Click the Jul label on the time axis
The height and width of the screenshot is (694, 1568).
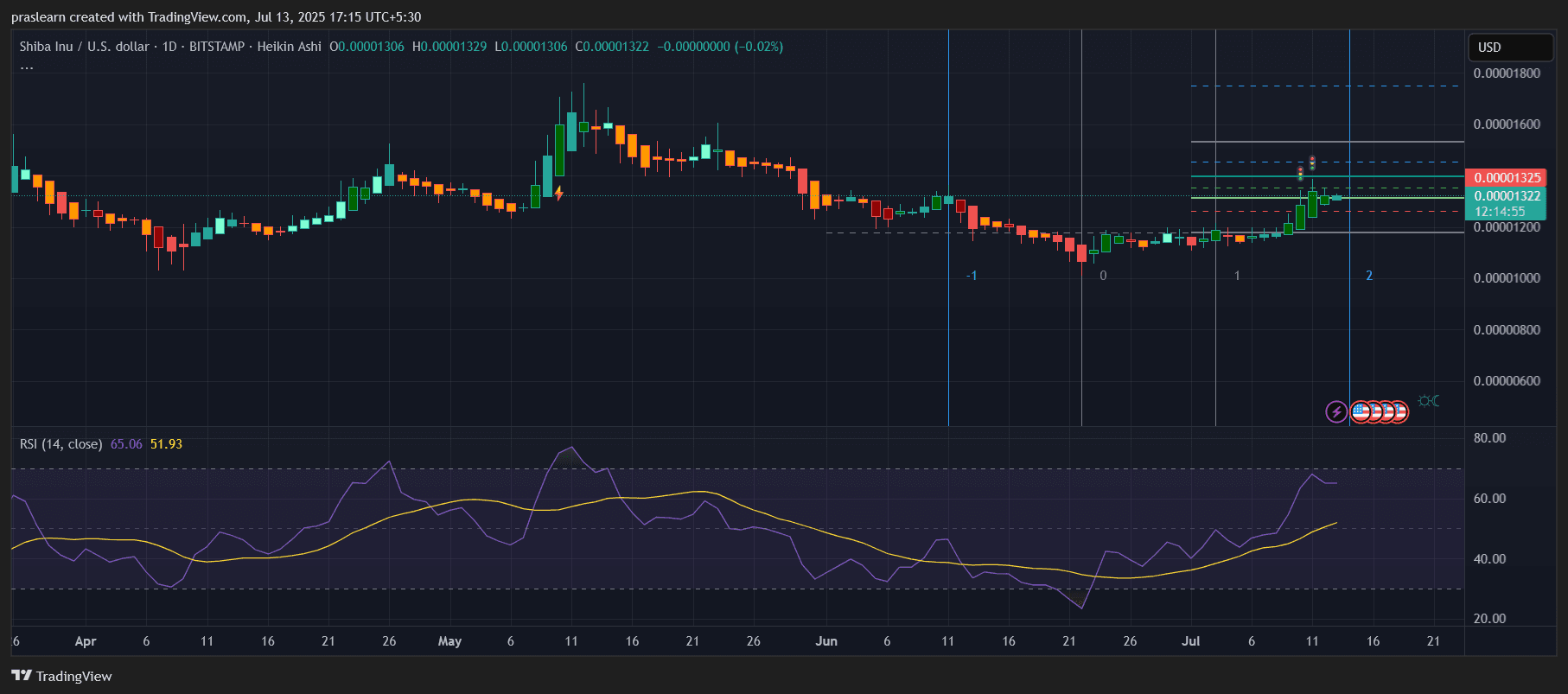pos(1190,641)
